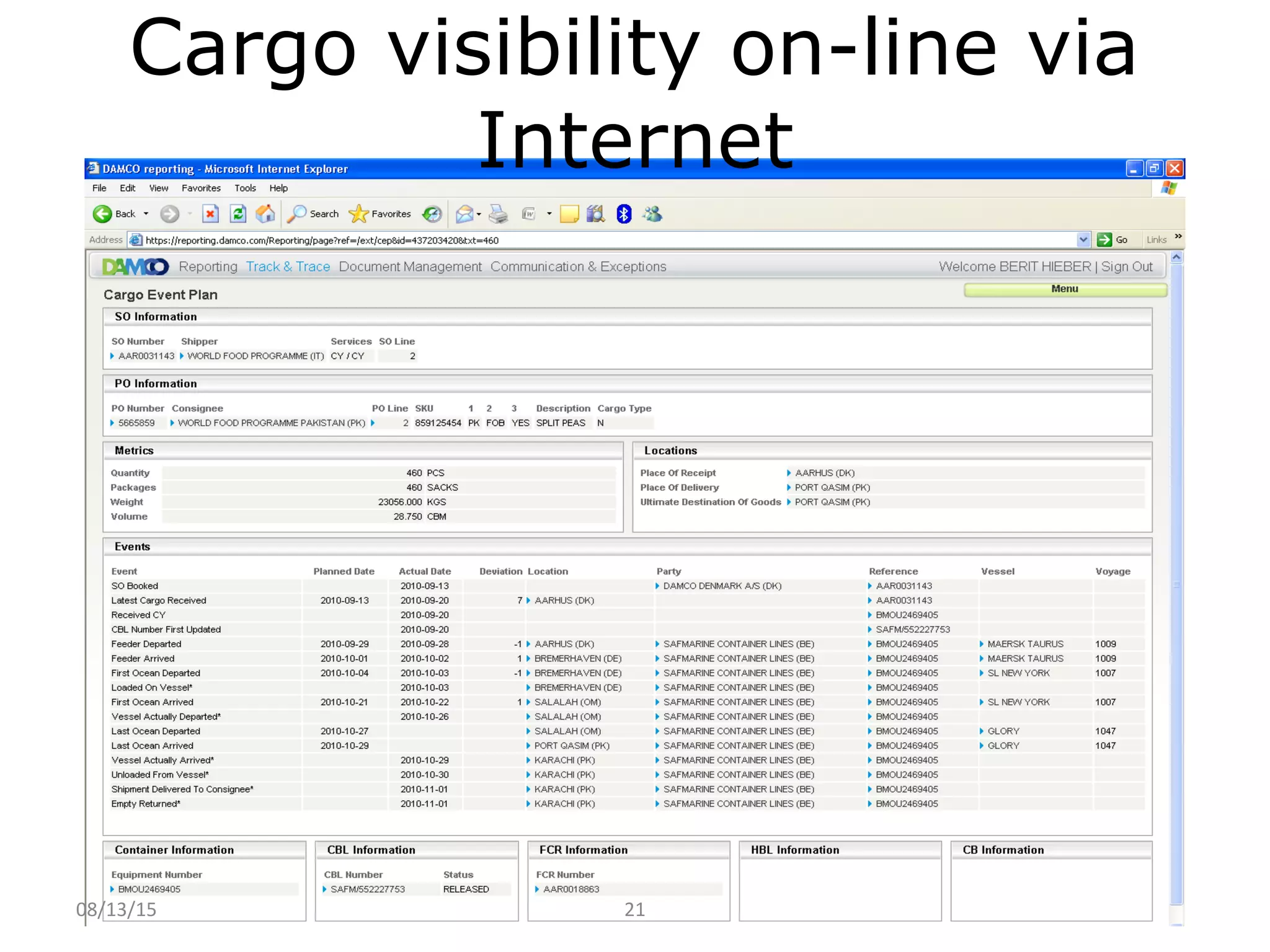Image resolution: width=1270 pixels, height=952 pixels.
Task: Open Mail icon dropdown arrow
Action: [x=479, y=214]
